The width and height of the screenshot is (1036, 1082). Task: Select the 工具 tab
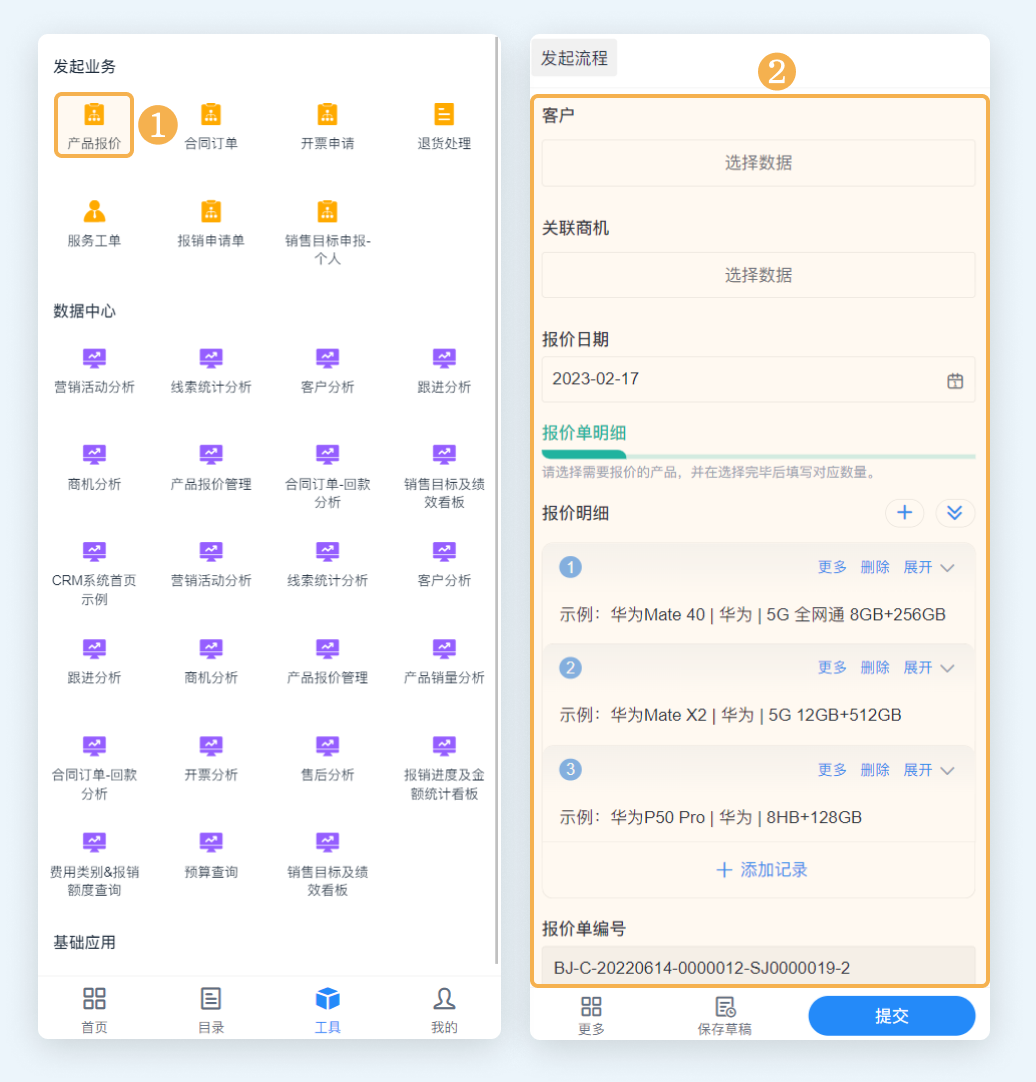327,1010
